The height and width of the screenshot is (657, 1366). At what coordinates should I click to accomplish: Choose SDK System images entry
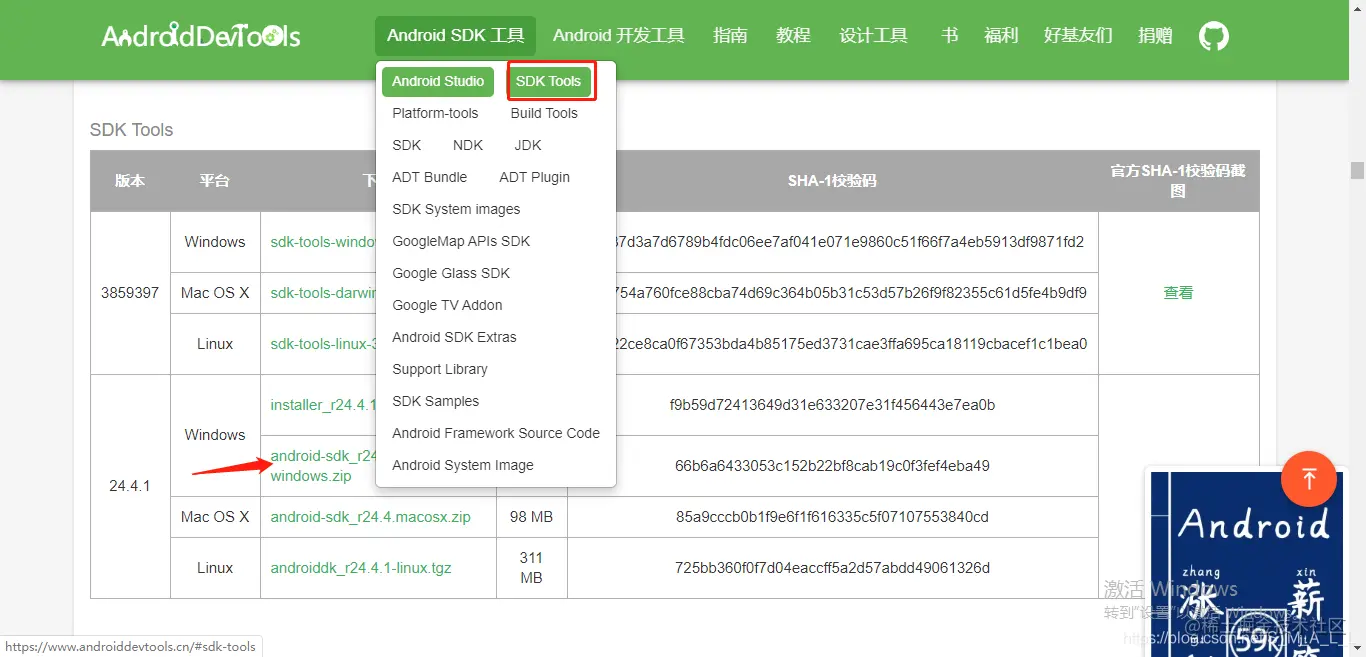(x=456, y=209)
